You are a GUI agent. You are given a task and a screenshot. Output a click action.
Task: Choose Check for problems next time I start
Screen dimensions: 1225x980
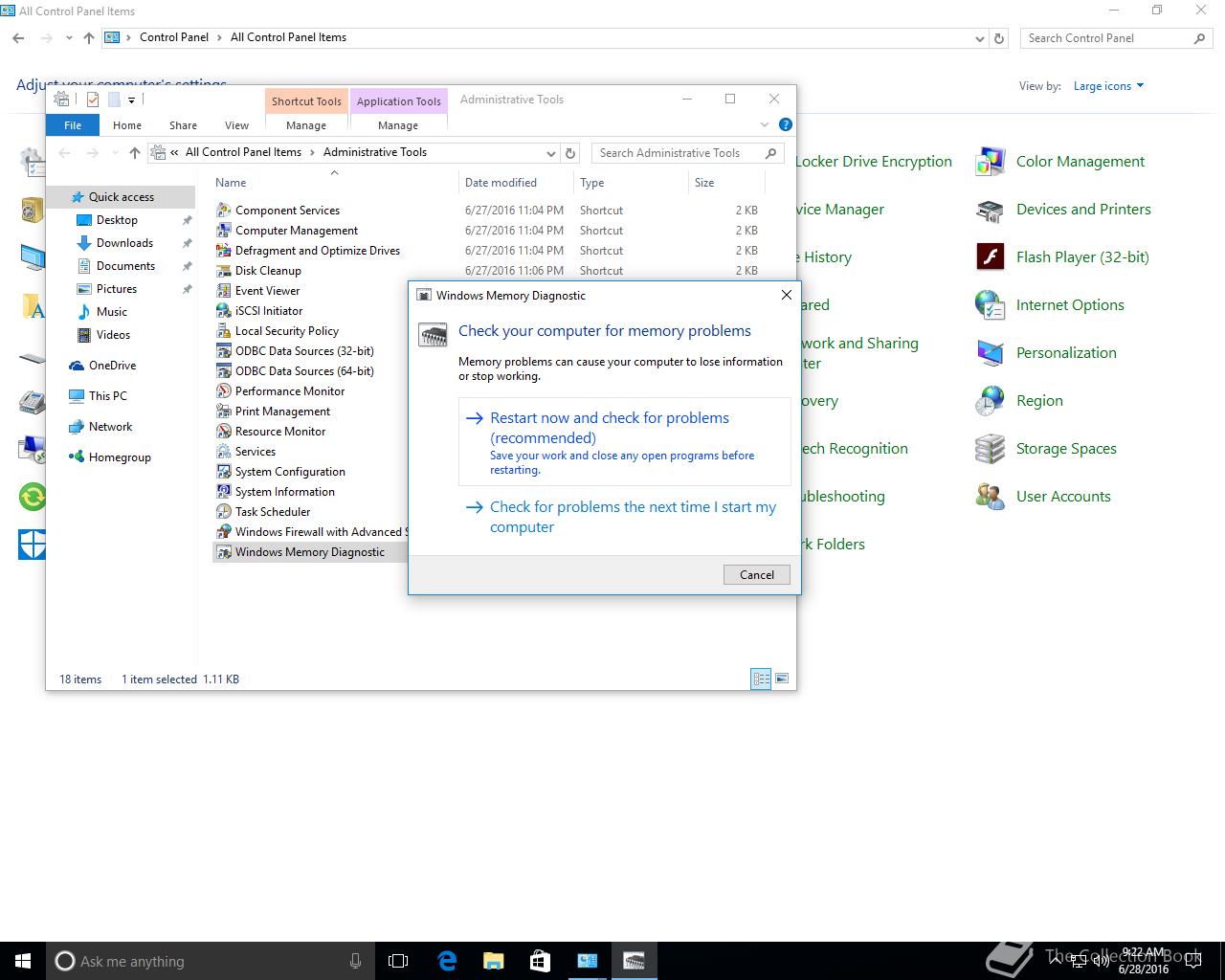[x=625, y=517]
